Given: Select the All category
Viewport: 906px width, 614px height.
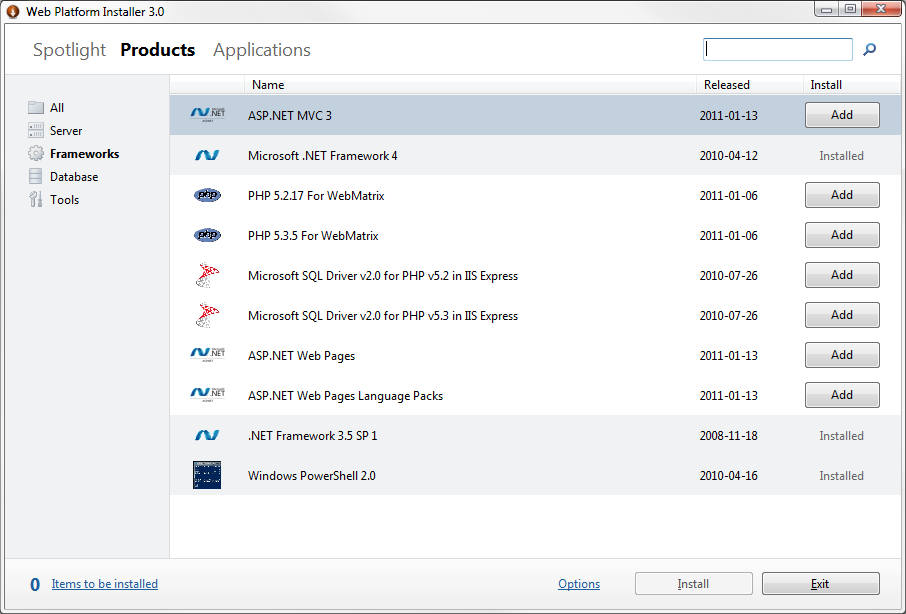Looking at the screenshot, I should 57,108.
